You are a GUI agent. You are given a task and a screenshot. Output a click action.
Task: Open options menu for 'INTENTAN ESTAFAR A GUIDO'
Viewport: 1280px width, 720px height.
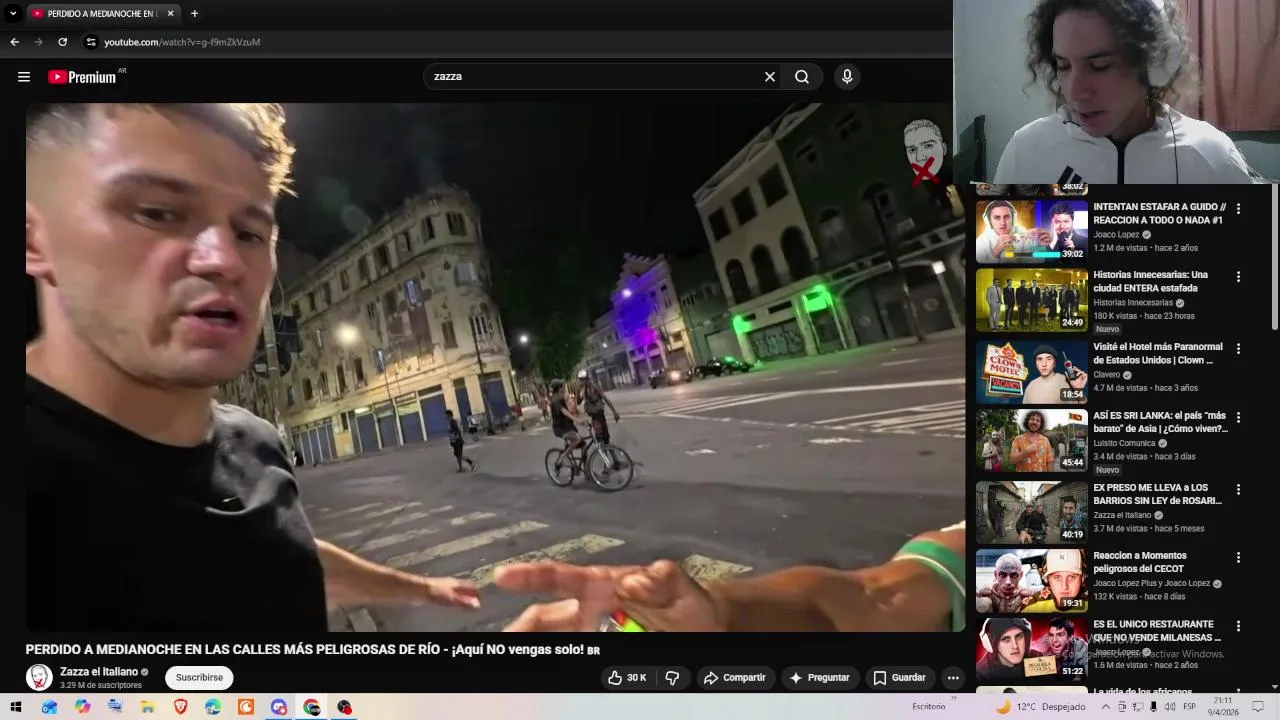(1238, 209)
